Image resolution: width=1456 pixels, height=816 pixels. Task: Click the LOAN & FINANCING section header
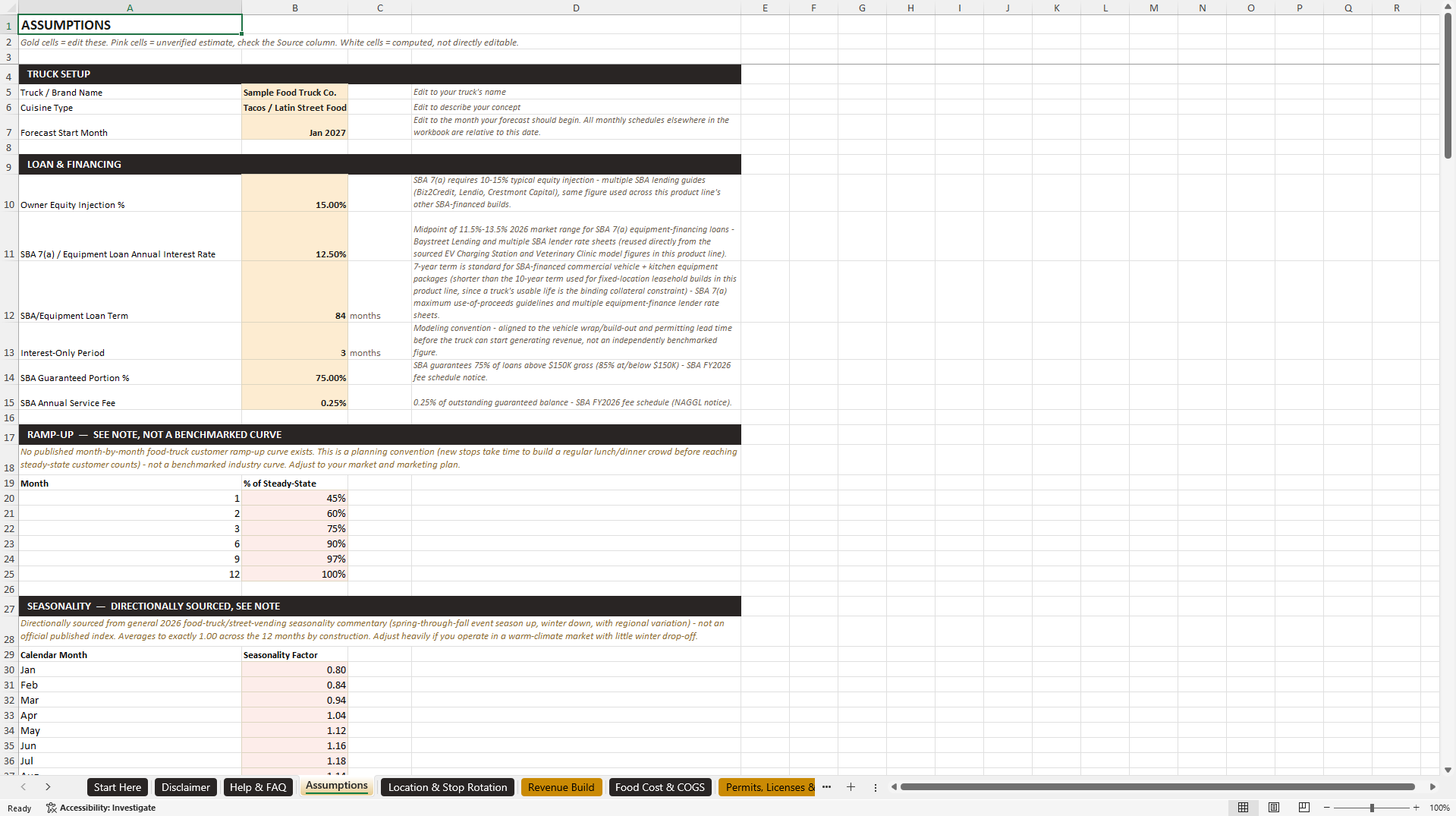tap(379, 164)
